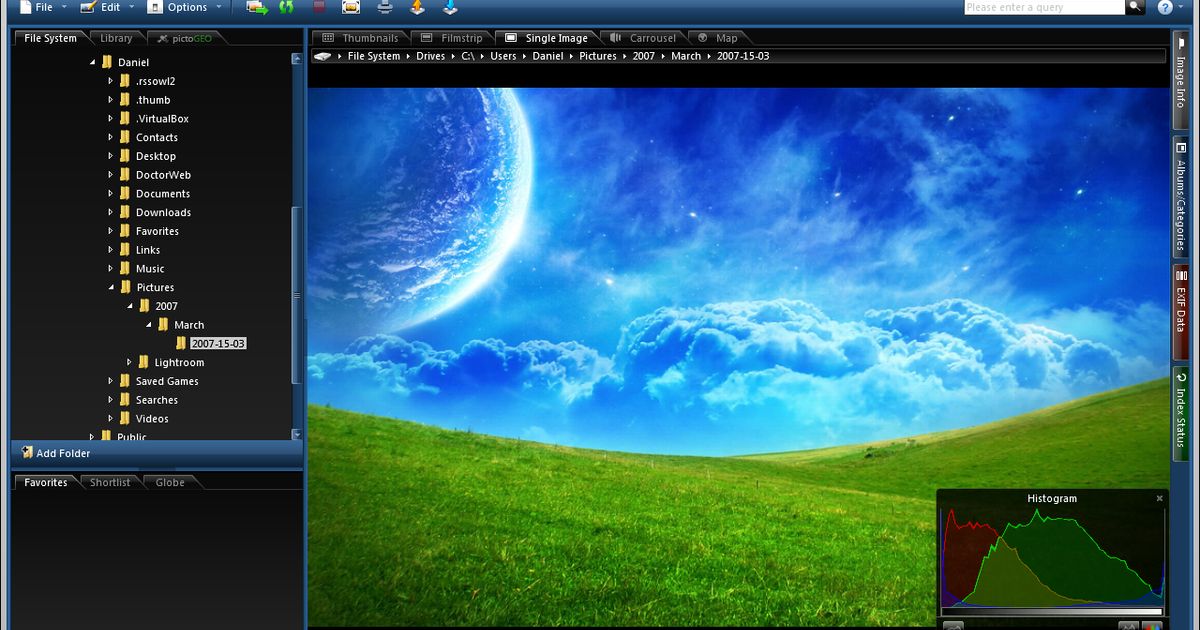Screen dimensions: 1200x630
Task: Collapse the 2007 folder
Action: click(130, 306)
